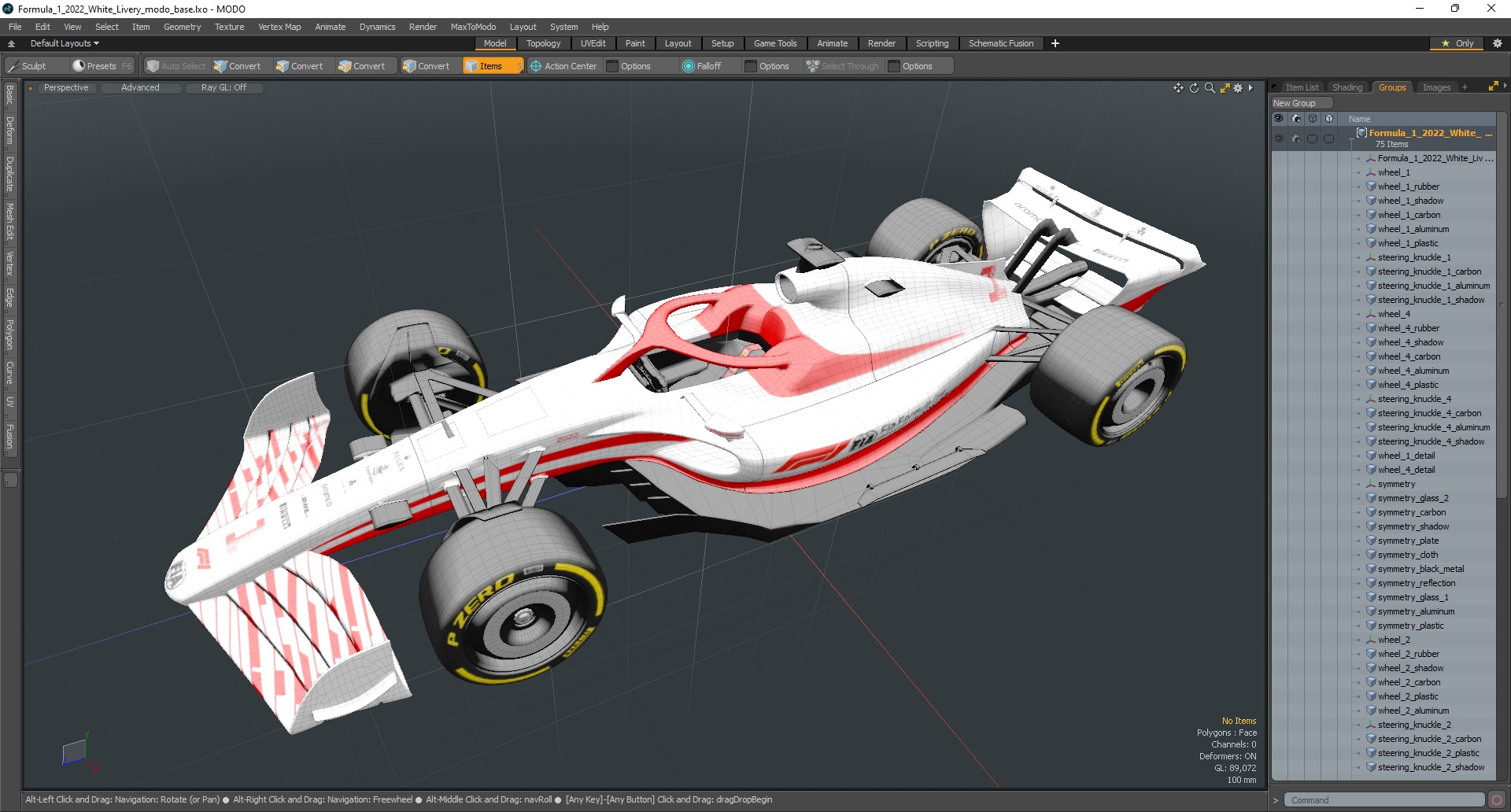
Task: Click the viewport zoom magnifier icon
Action: (x=1210, y=88)
